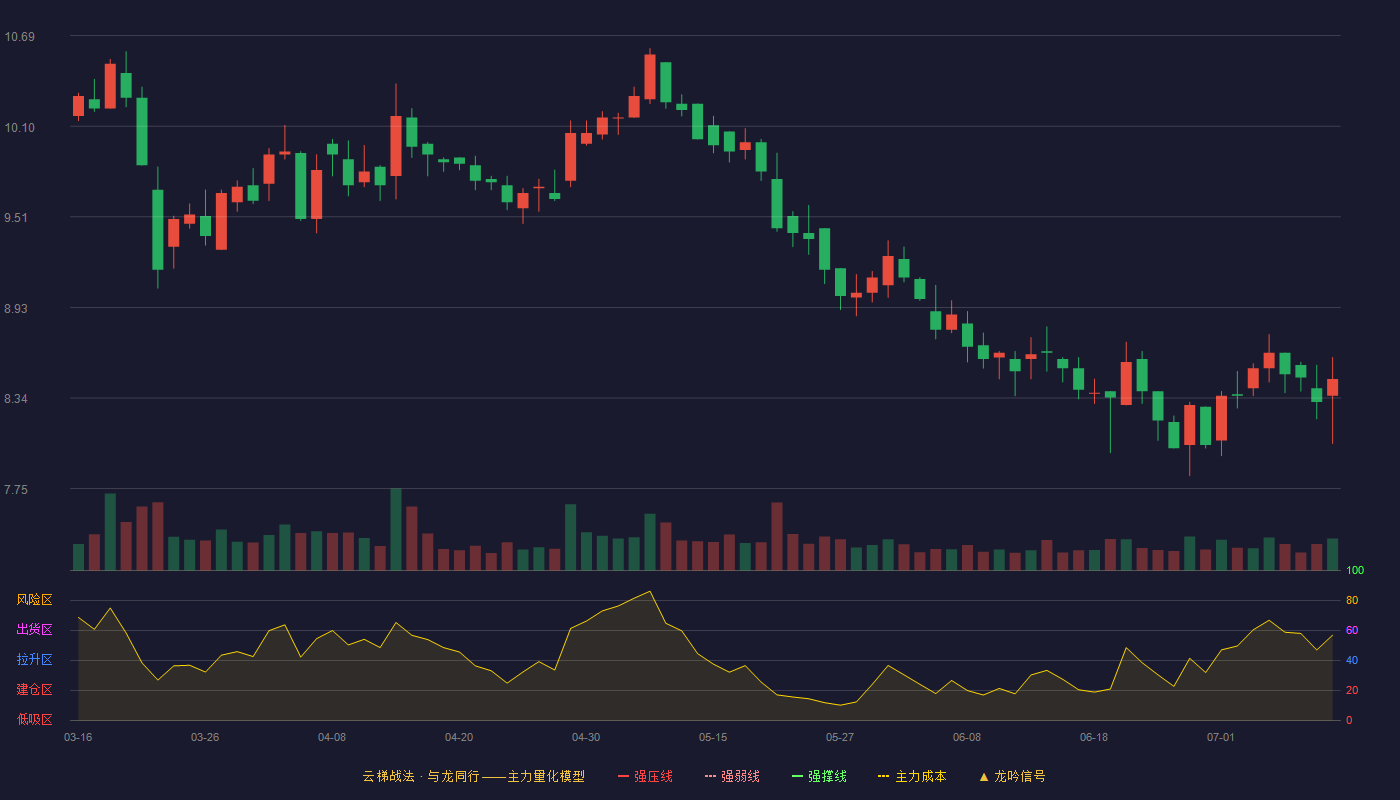1400x800 pixels.
Task: Click the 80 indicator scale value
Action: point(1352,600)
